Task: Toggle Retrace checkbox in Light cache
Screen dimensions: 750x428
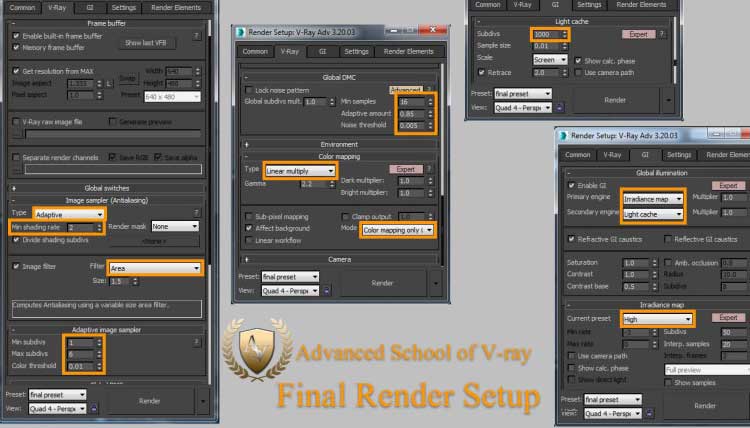Action: pyautogui.click(x=482, y=72)
